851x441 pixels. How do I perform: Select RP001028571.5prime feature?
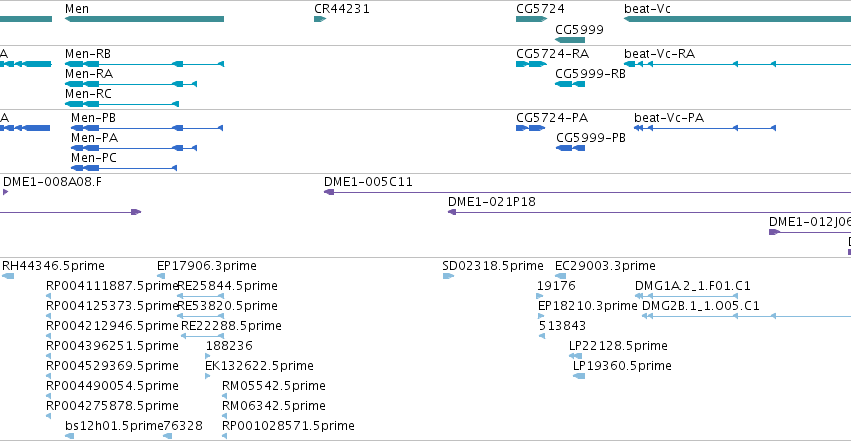(x=225, y=436)
